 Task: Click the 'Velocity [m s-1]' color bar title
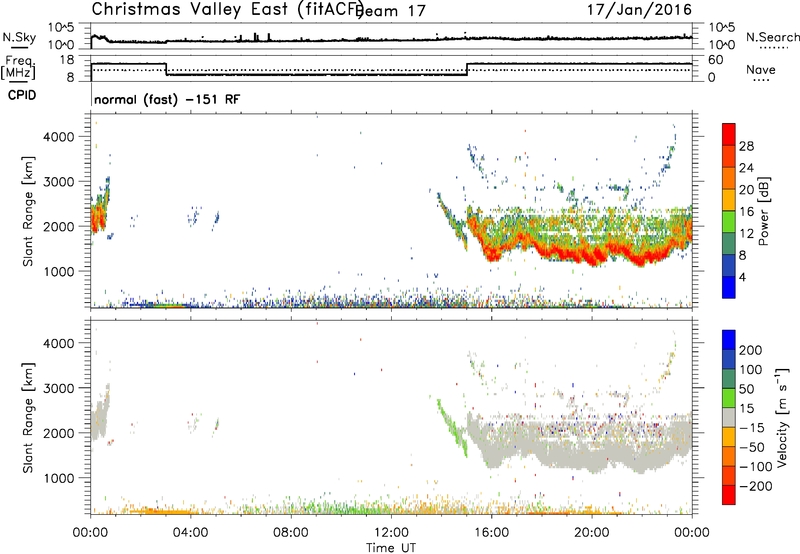(x=782, y=417)
